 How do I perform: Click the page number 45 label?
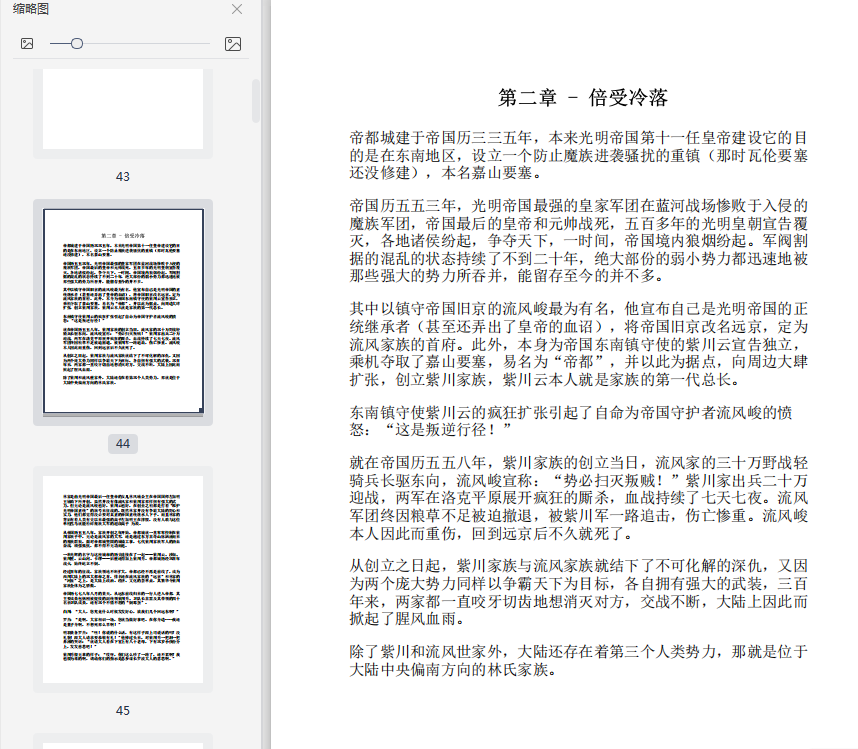122,710
